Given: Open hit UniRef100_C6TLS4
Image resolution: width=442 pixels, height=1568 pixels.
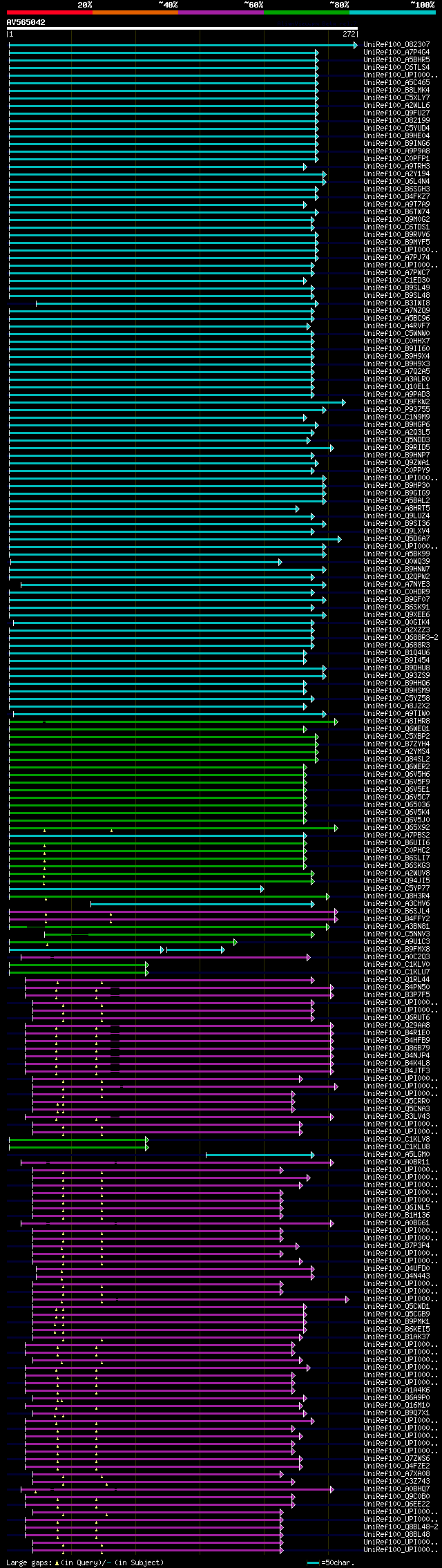Looking at the screenshot, I should click(396, 68).
